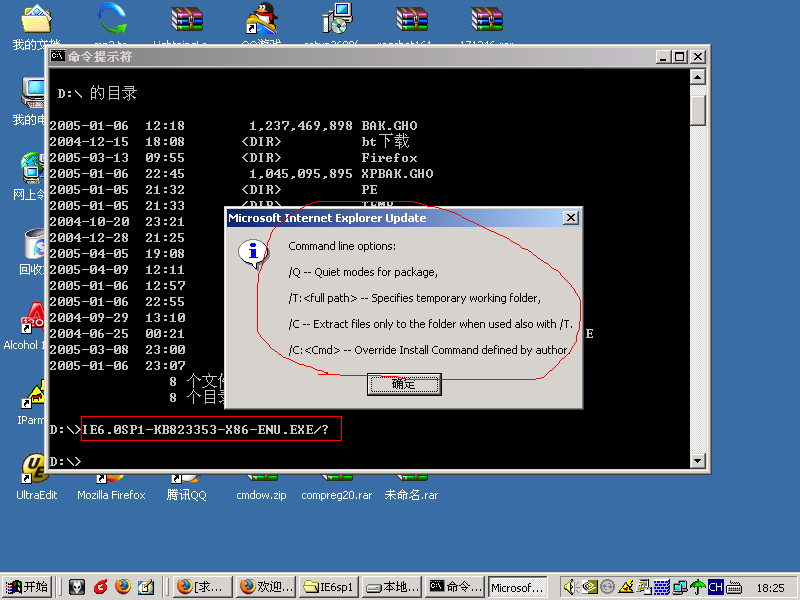The image size is (800, 600).
Task: Switch to Microsof... taskbar item
Action: pos(518,587)
